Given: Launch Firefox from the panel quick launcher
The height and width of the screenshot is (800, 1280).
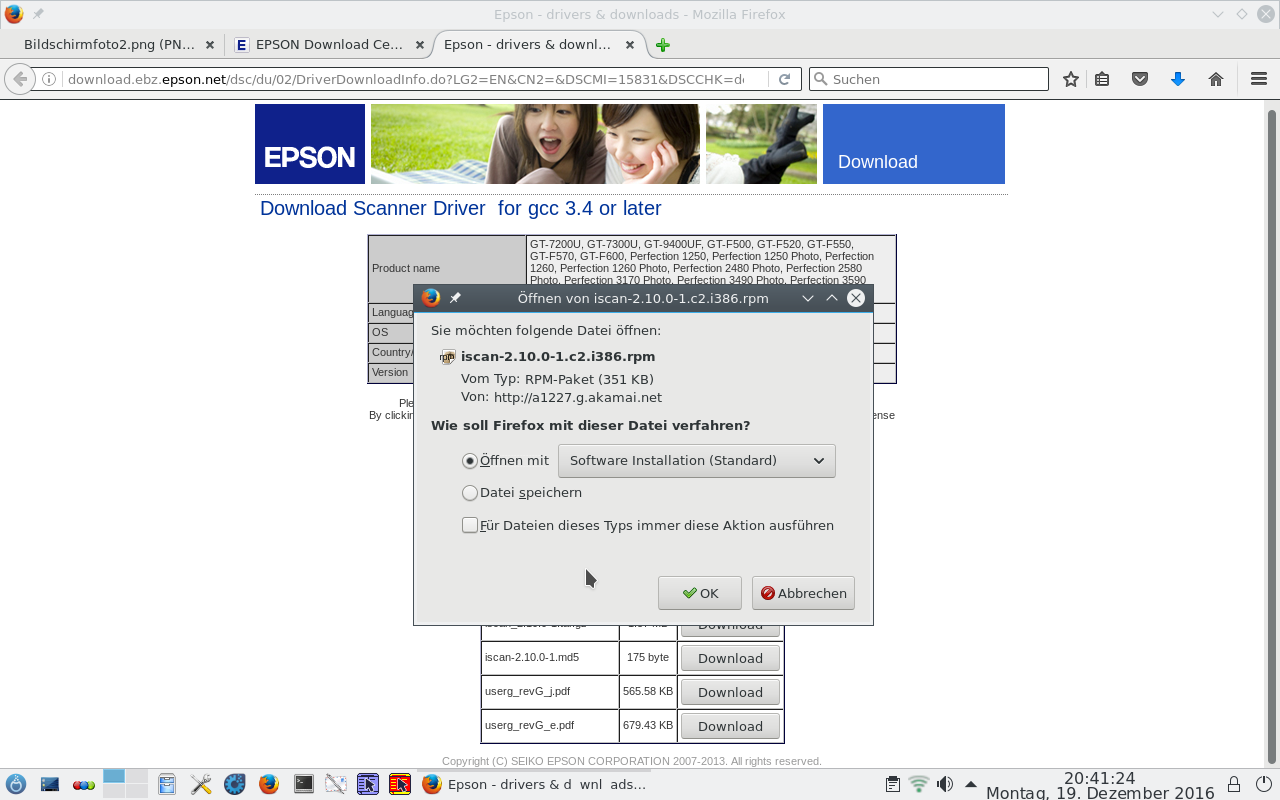Looking at the screenshot, I should [x=268, y=784].
